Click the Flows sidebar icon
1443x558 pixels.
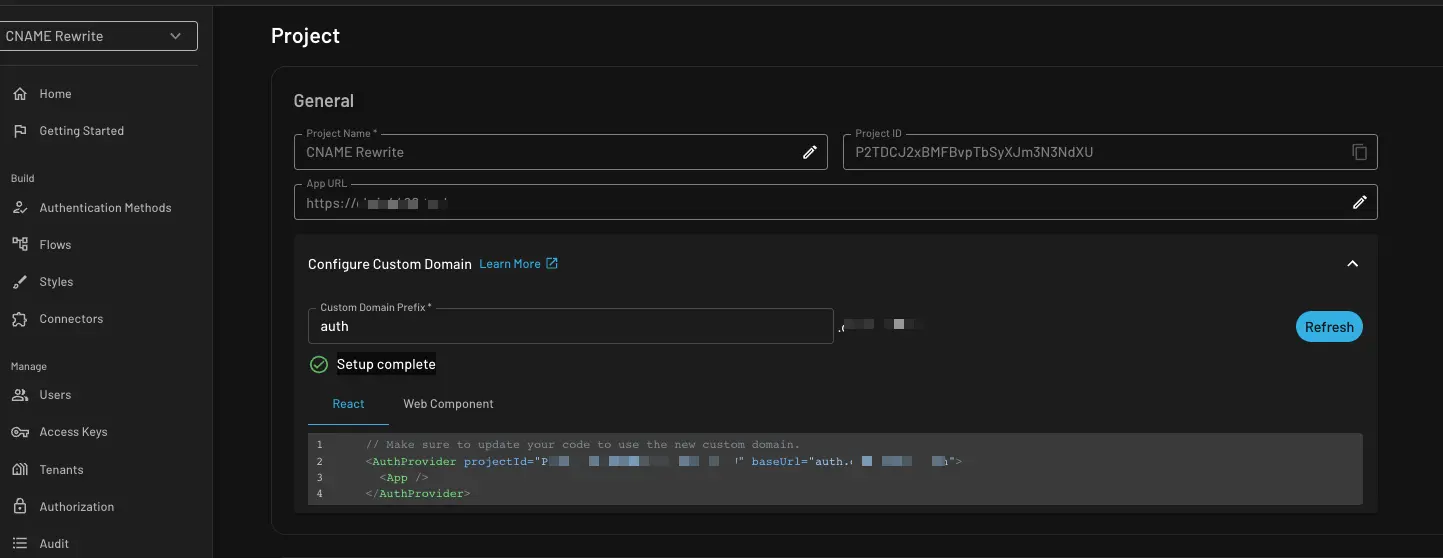[x=20, y=245]
